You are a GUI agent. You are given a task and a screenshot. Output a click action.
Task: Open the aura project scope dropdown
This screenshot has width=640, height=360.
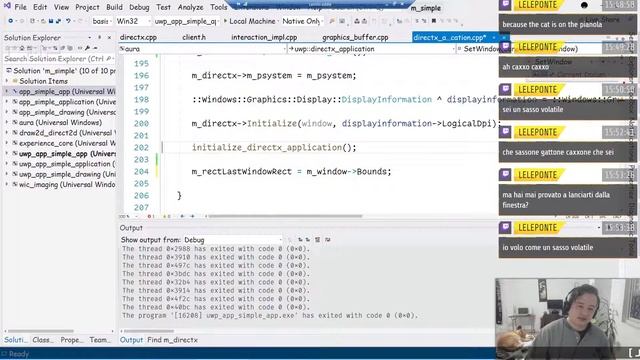[203, 49]
